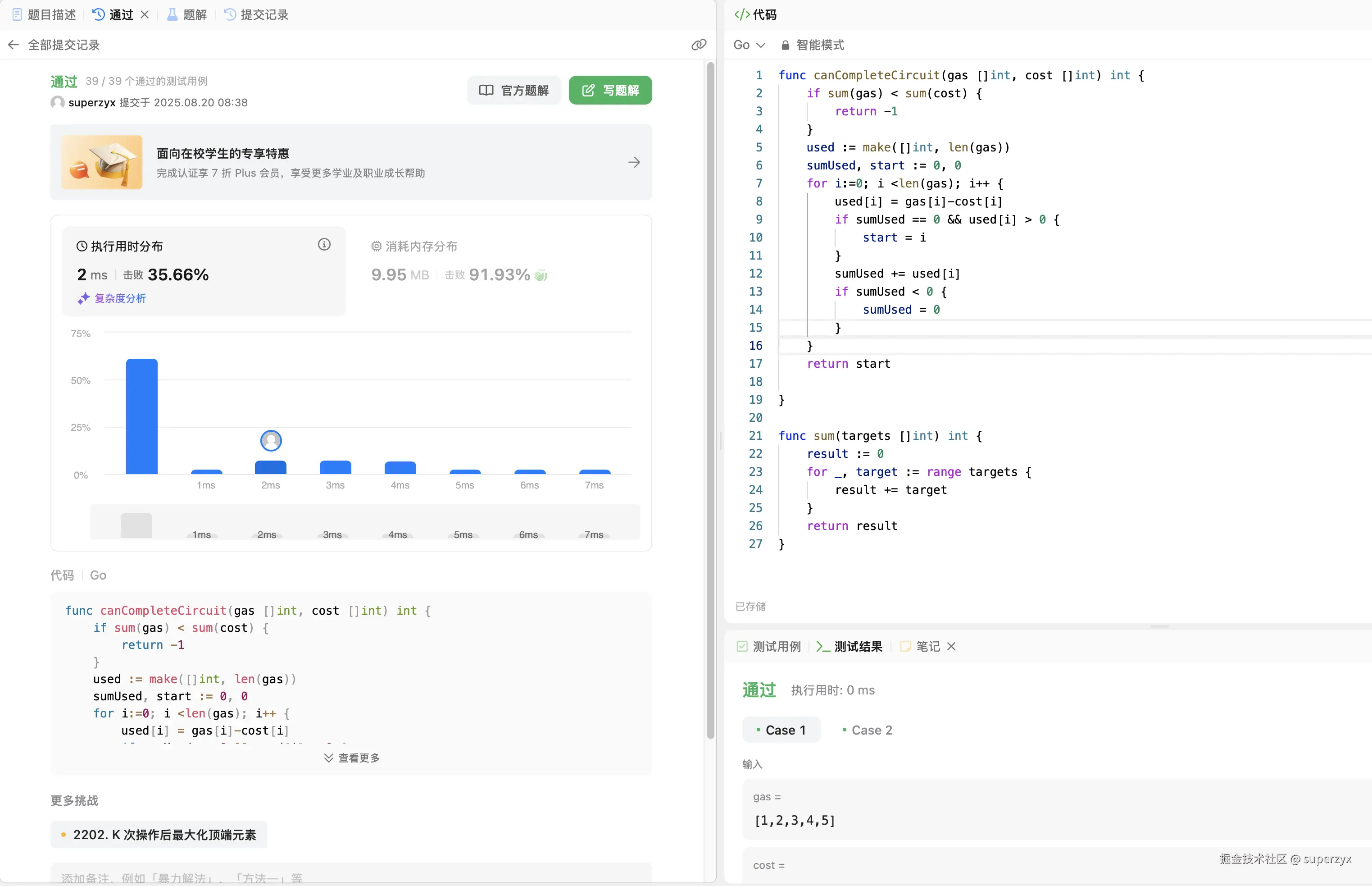Click the 官方题解 button
Viewport: 1372px width, 886px height.
514,90
